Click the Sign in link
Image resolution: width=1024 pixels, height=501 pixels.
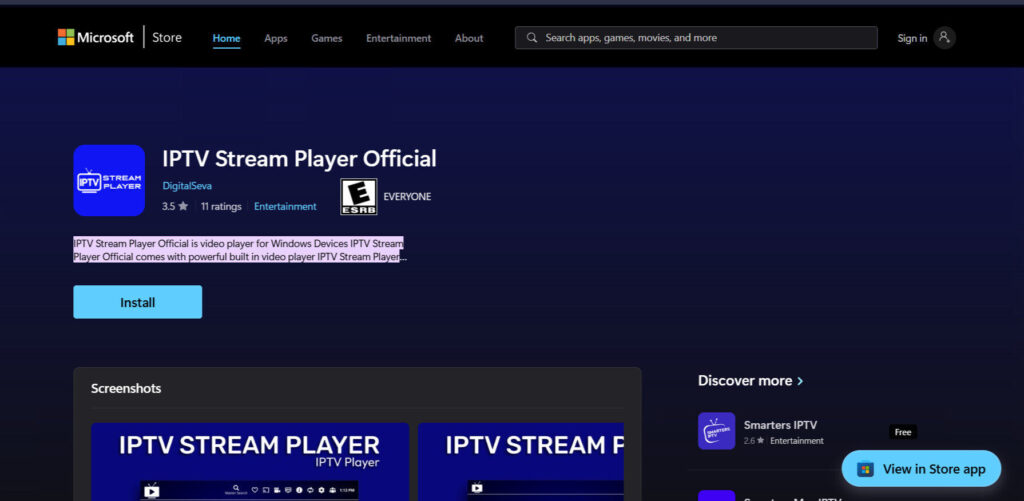[x=912, y=38]
